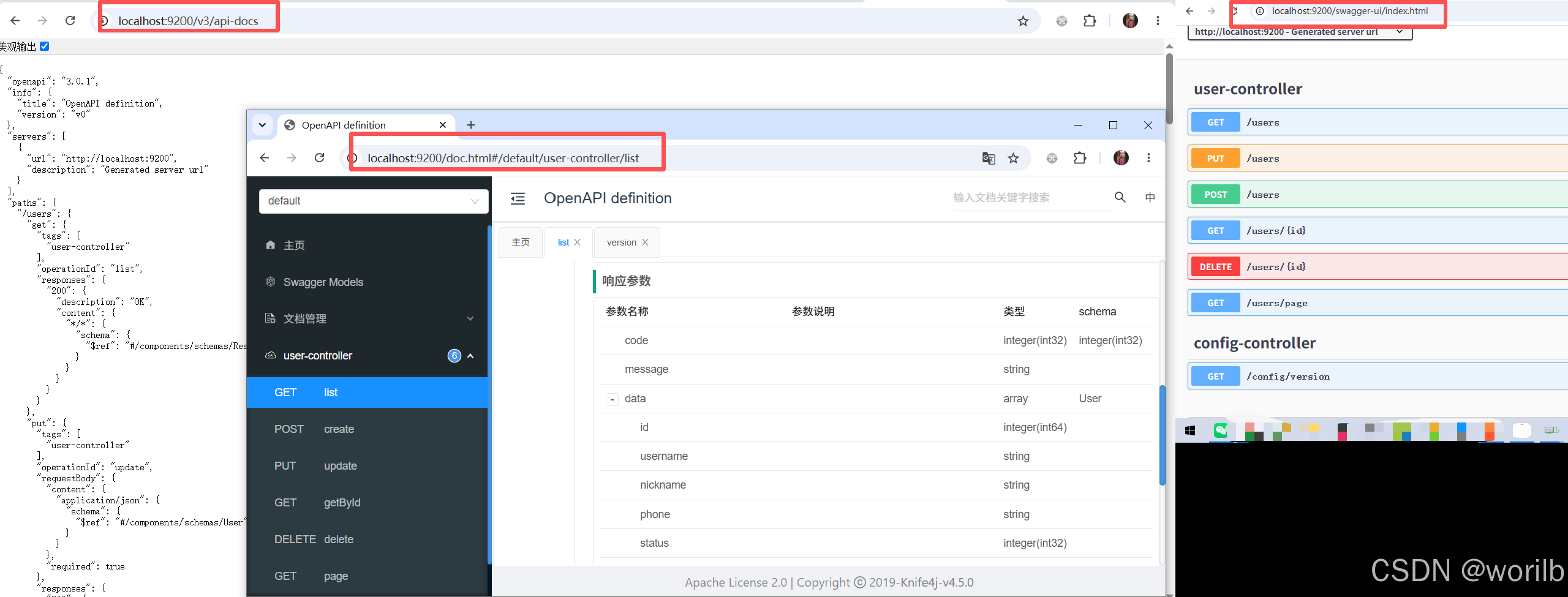This screenshot has height=597, width=1568.
Task: Open the default API group dropdown
Action: point(374,201)
